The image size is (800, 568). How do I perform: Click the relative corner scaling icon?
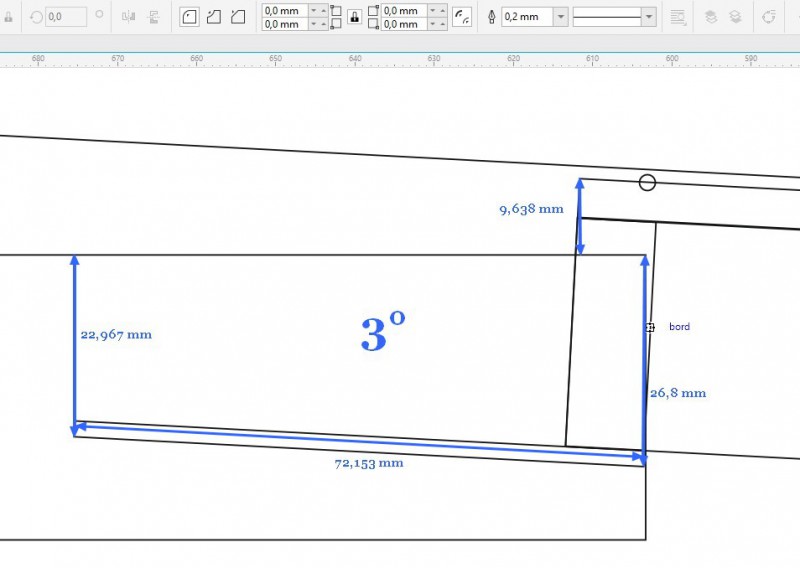(x=462, y=17)
